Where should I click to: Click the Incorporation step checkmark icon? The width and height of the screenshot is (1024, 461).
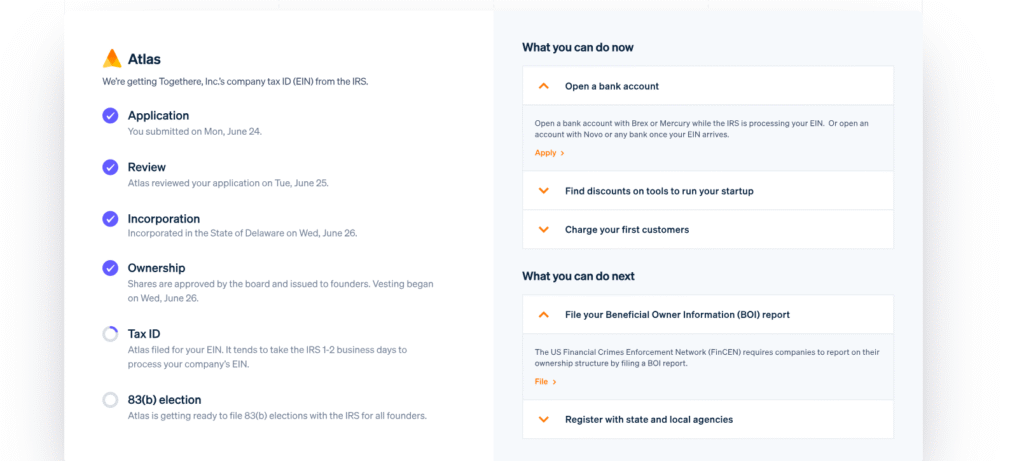click(111, 219)
